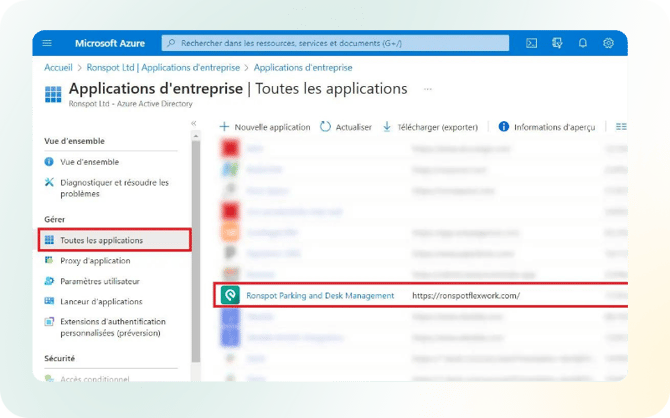This screenshot has height=418, width=670.
Task: Open Proxy d'application
Action: point(95,261)
